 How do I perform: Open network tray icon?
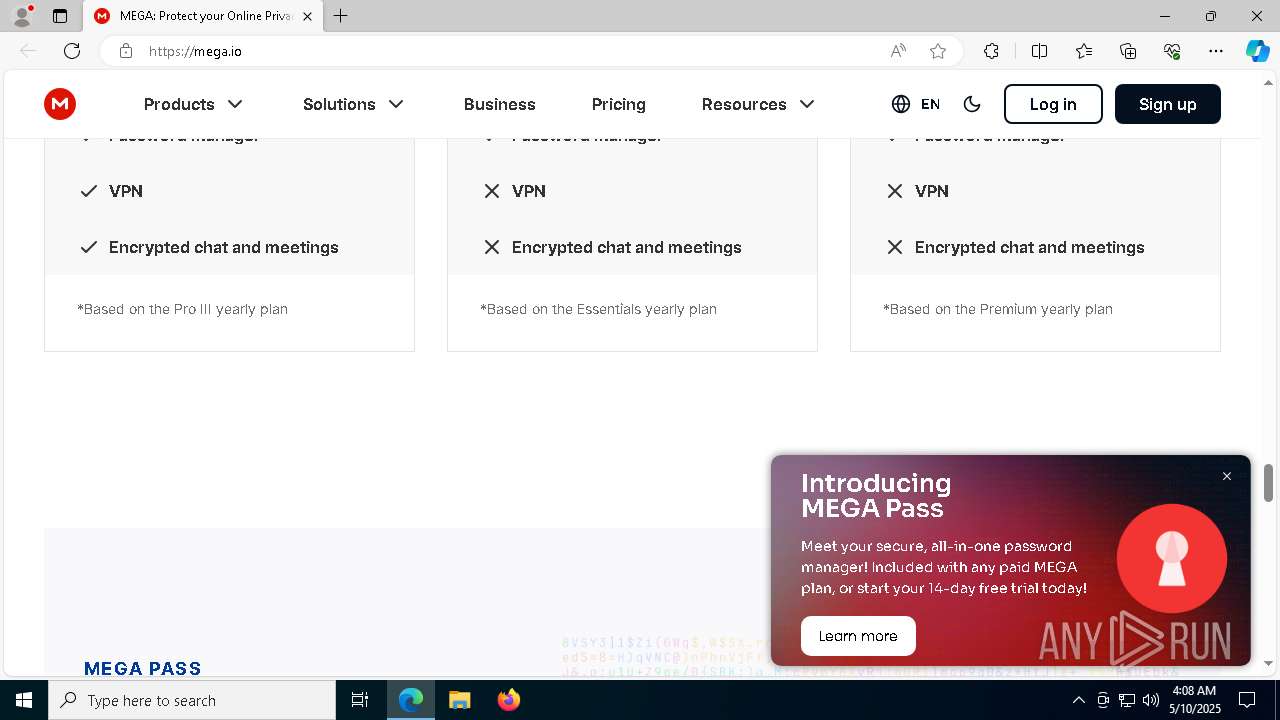(1126, 700)
